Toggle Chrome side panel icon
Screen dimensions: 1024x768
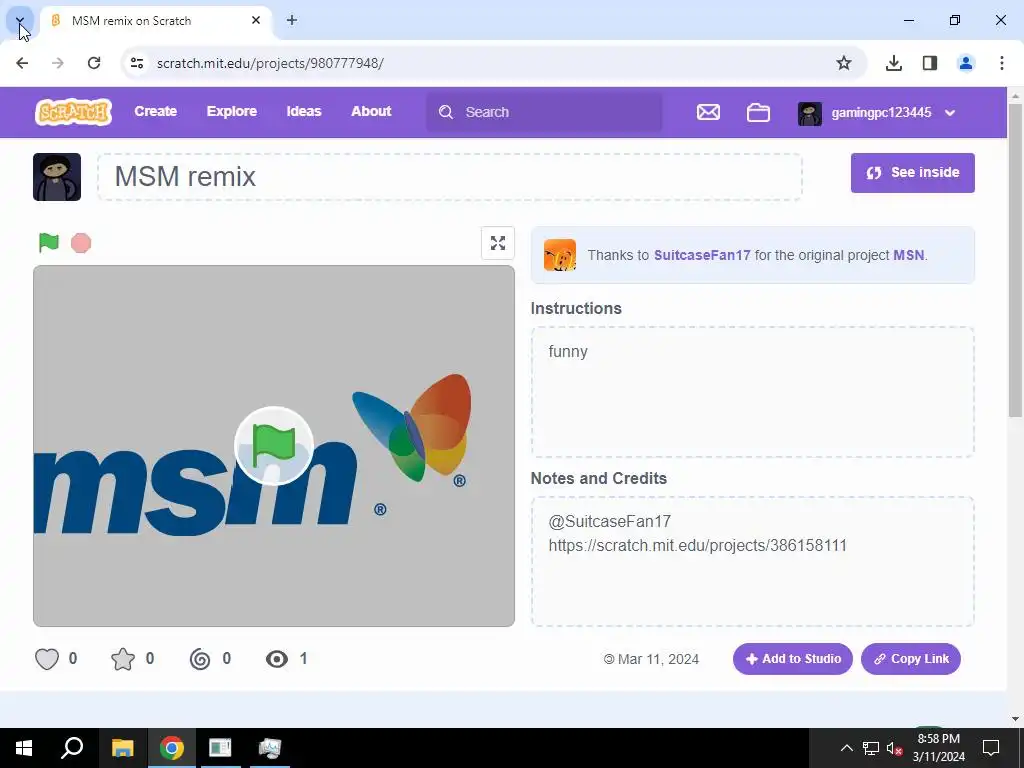930,63
